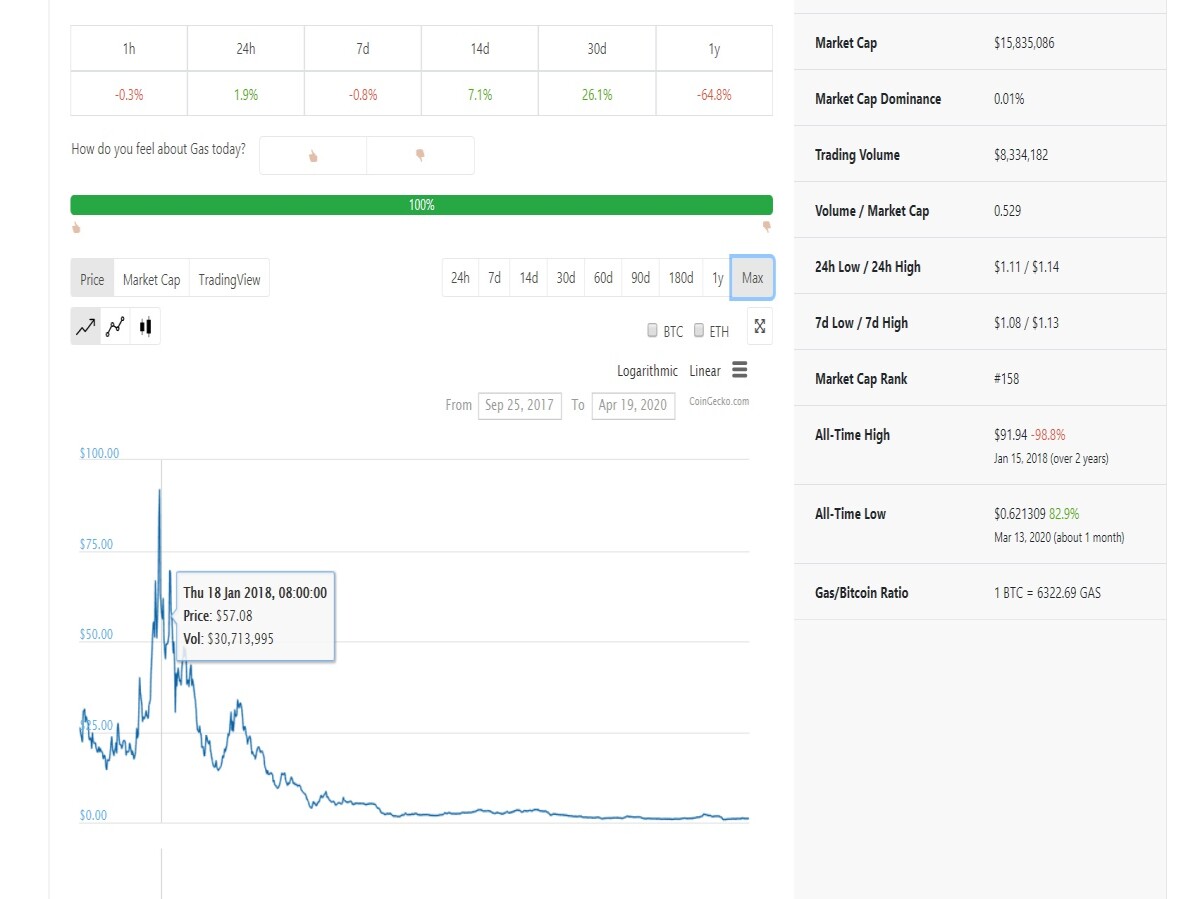Select the 180d chart range
The image size is (1200, 899).
[x=681, y=278]
